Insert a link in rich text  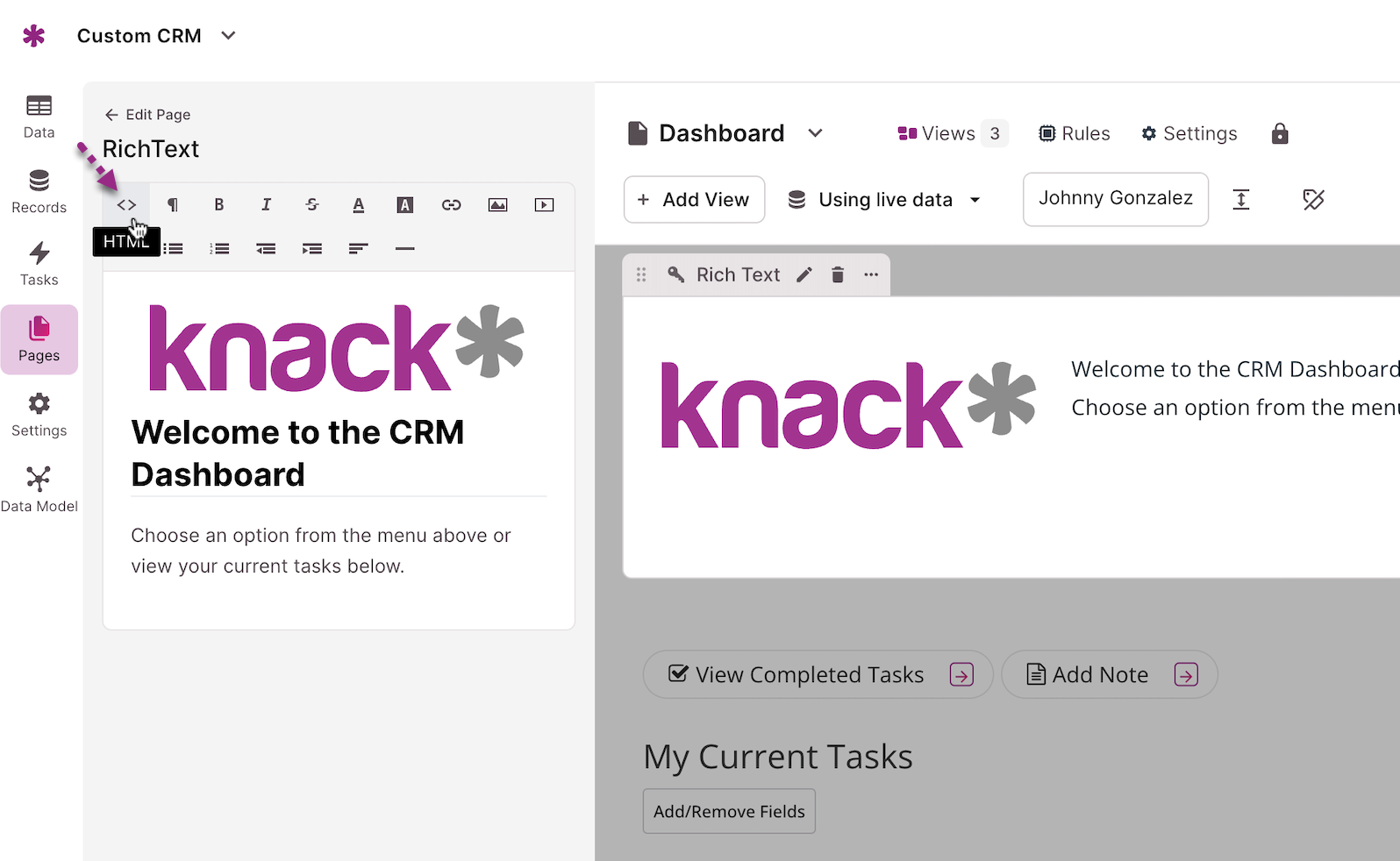click(451, 205)
